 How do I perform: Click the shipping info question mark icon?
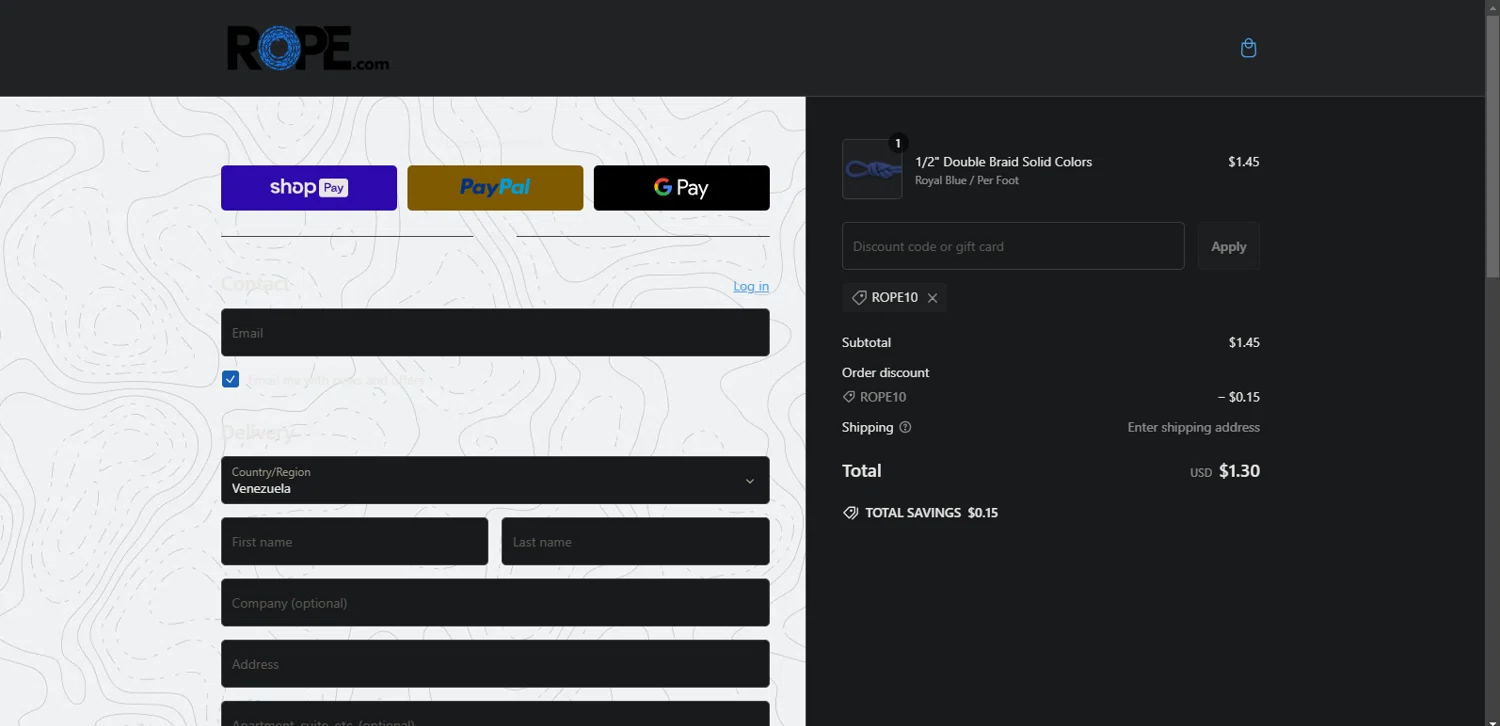coord(905,427)
